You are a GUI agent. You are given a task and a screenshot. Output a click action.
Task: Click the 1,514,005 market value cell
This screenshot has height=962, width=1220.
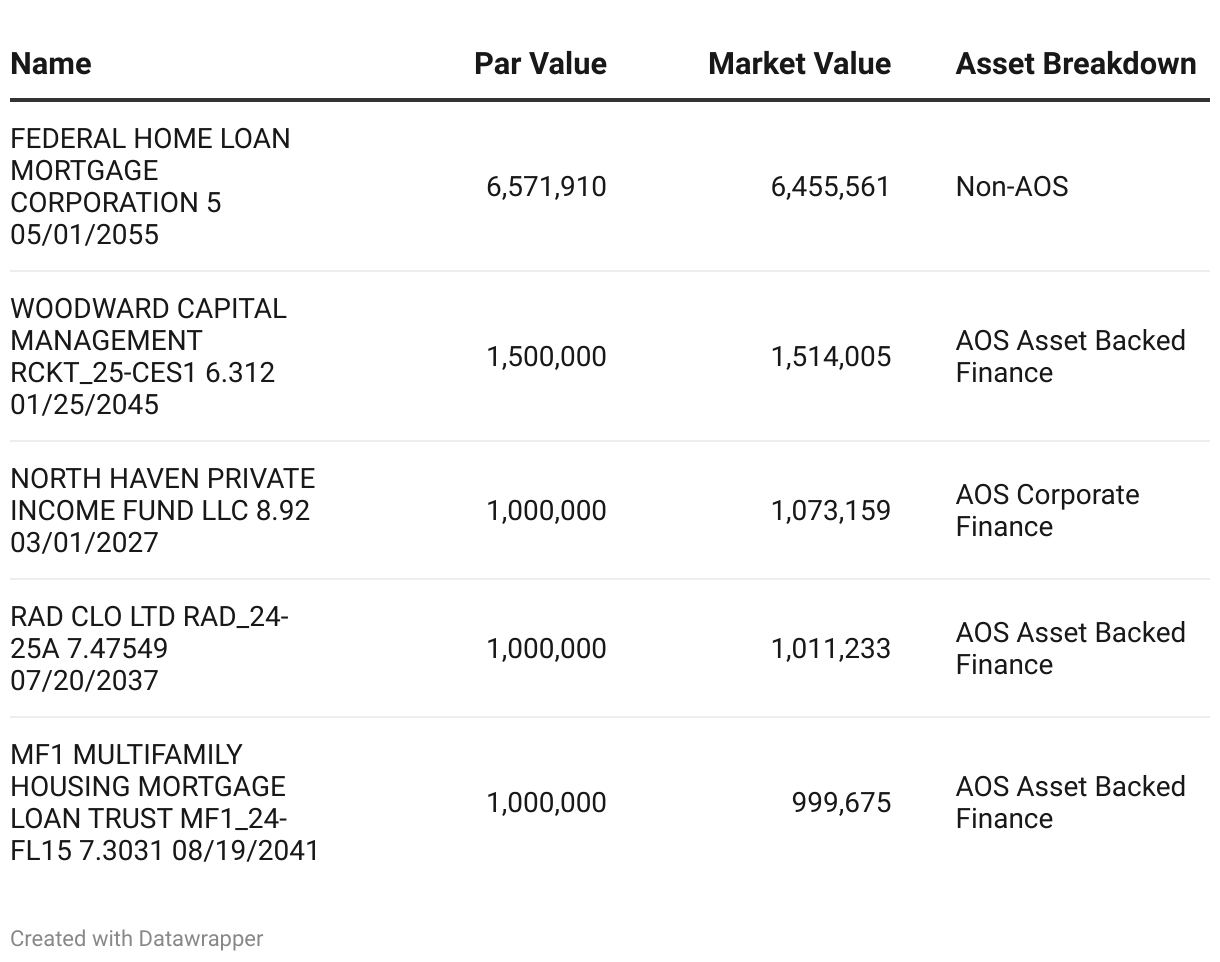pyautogui.click(x=830, y=357)
